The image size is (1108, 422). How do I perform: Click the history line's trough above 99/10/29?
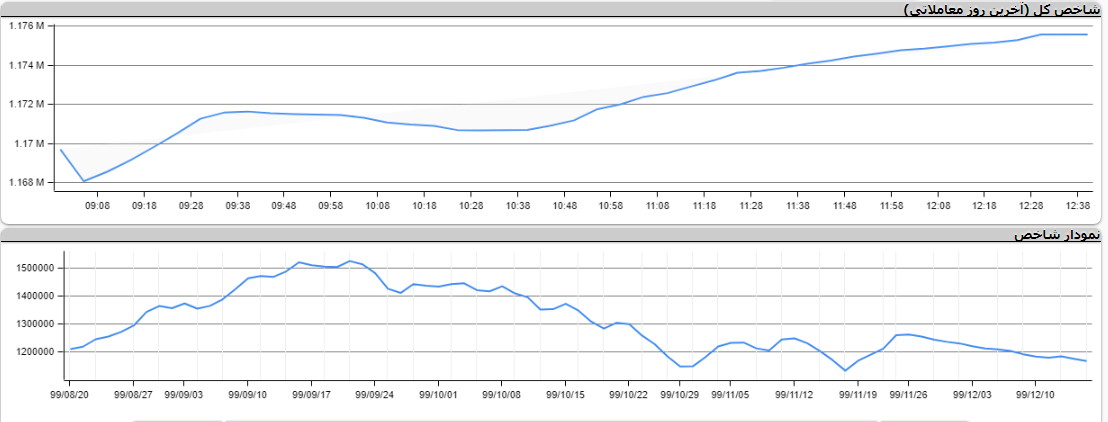coord(681,366)
